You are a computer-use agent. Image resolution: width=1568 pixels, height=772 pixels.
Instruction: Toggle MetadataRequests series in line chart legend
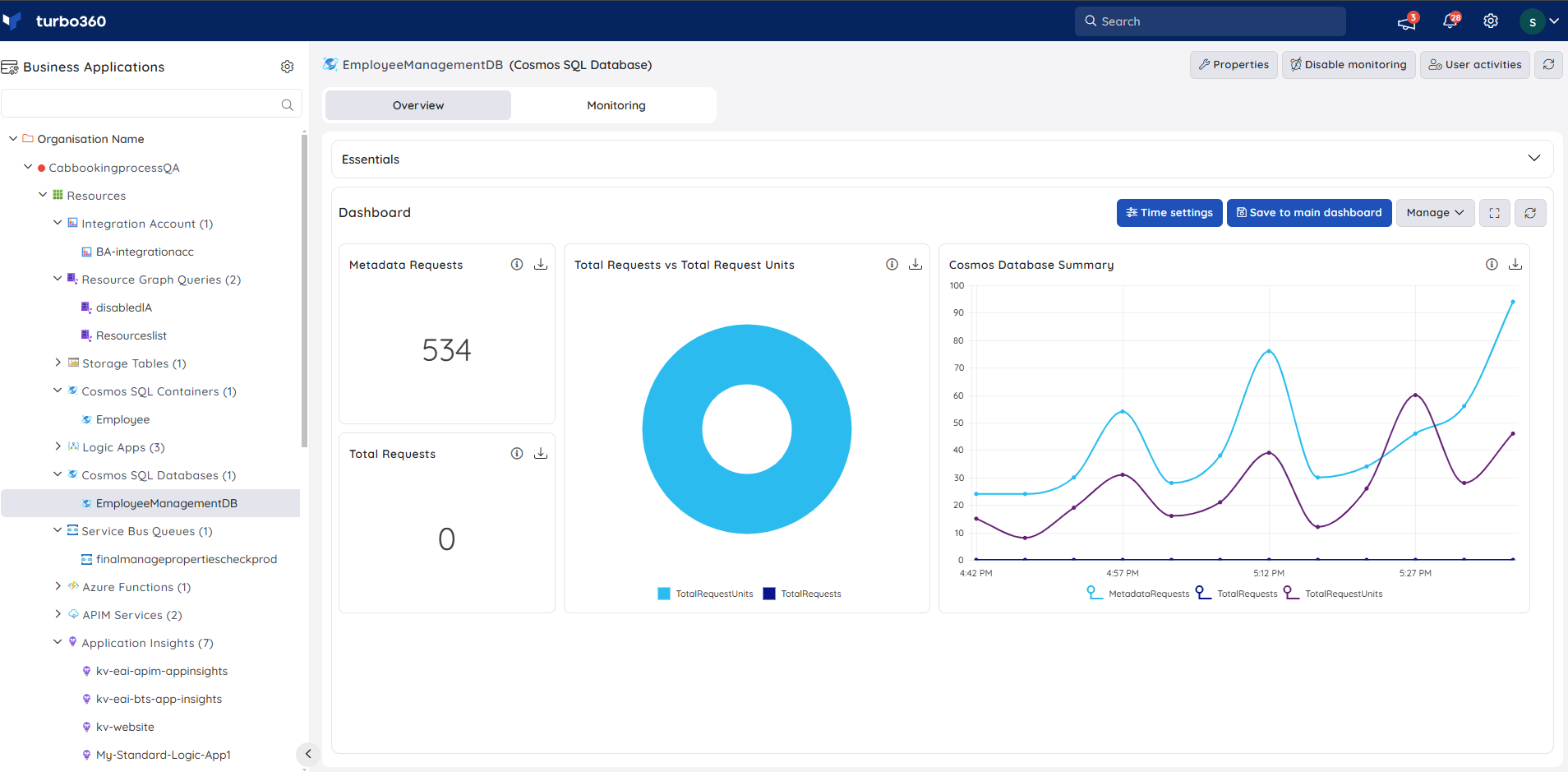click(1137, 593)
